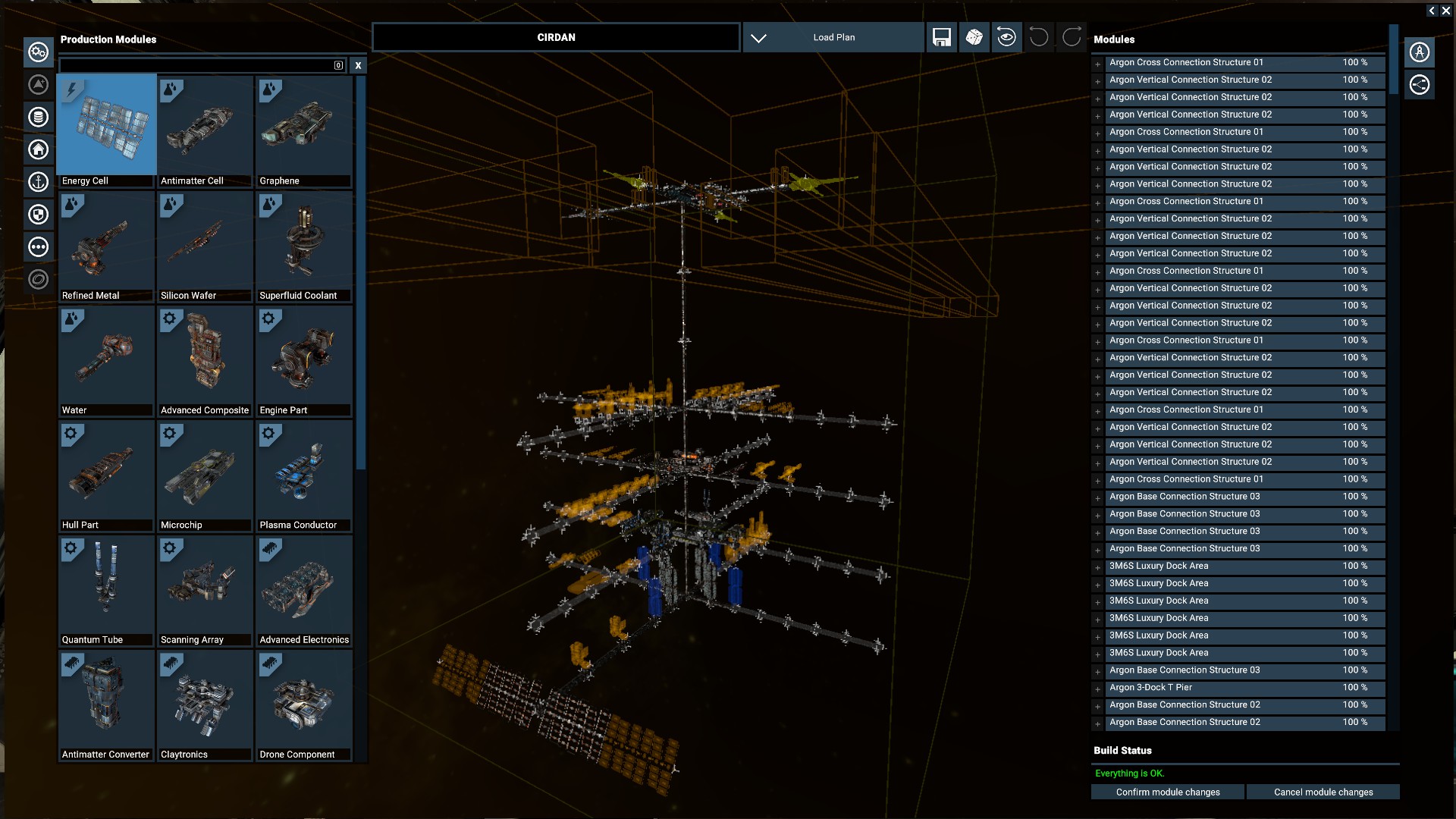Select the Hull Part production module
Screen dimensions: 1456x819
click(x=106, y=475)
